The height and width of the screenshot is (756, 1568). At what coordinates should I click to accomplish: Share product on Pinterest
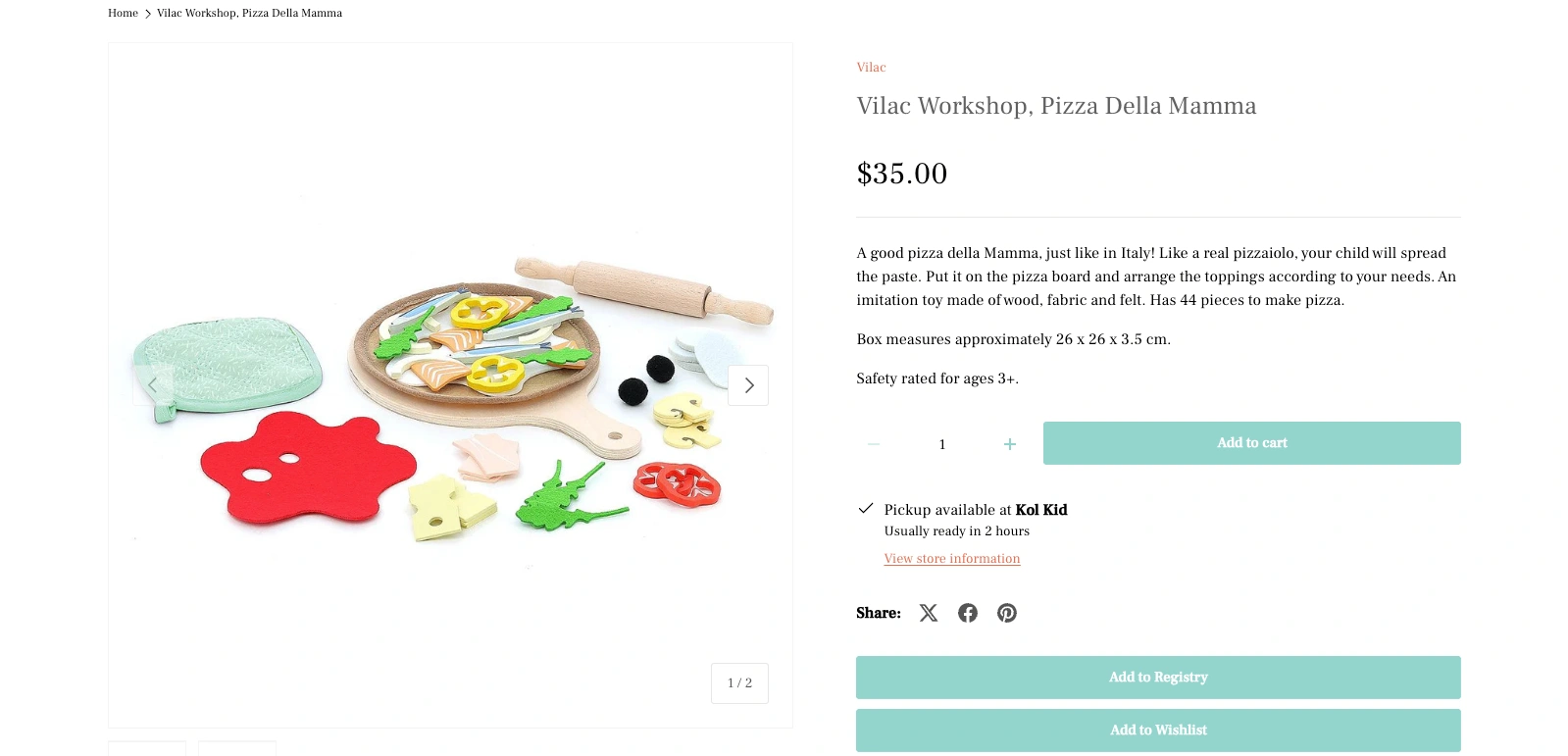click(x=1007, y=613)
